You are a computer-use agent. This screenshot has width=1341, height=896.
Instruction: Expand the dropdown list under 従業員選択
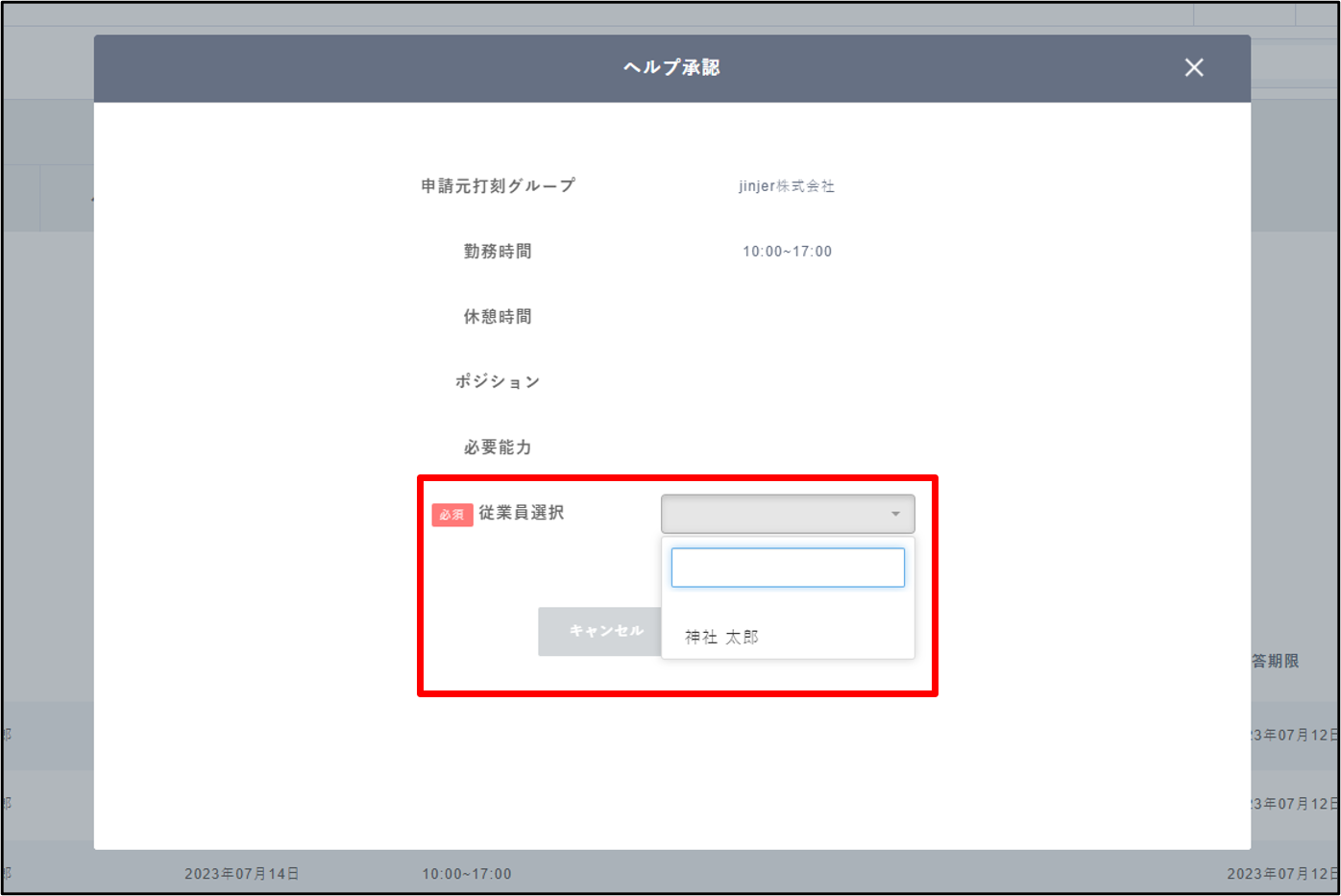(788, 513)
